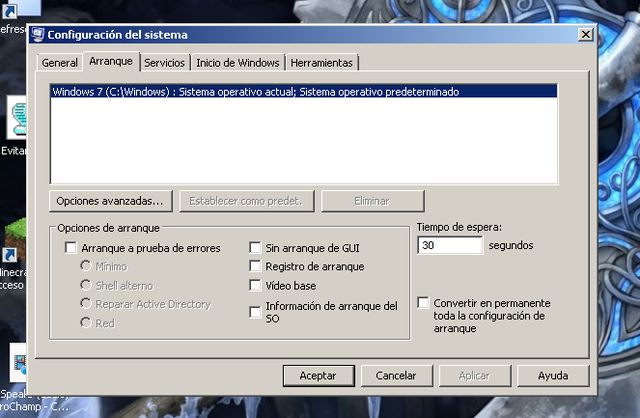The image size is (640, 418).
Task: Check Sin arranque de GUI
Action: point(255,247)
